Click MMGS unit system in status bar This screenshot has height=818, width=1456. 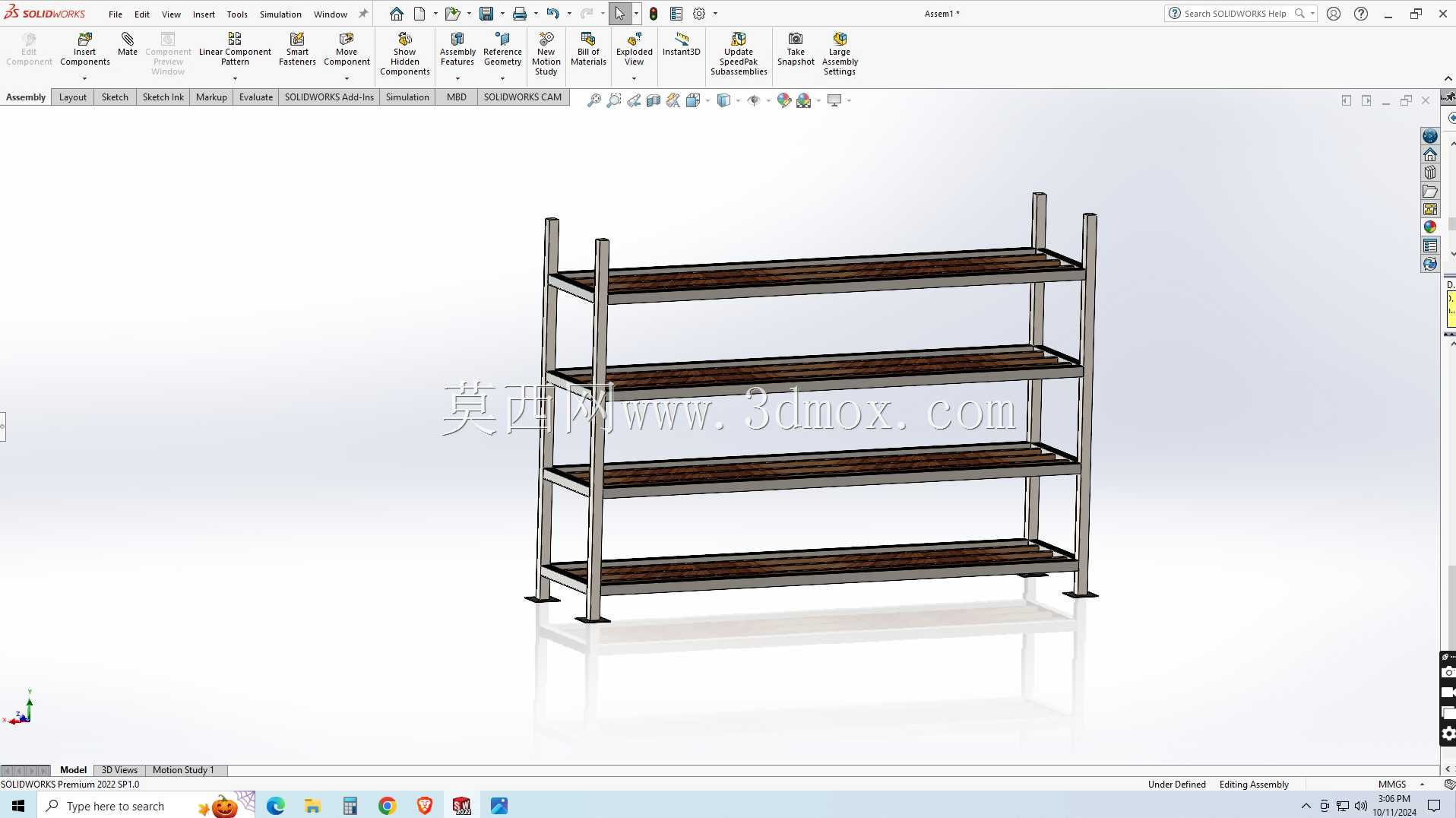click(x=1392, y=785)
